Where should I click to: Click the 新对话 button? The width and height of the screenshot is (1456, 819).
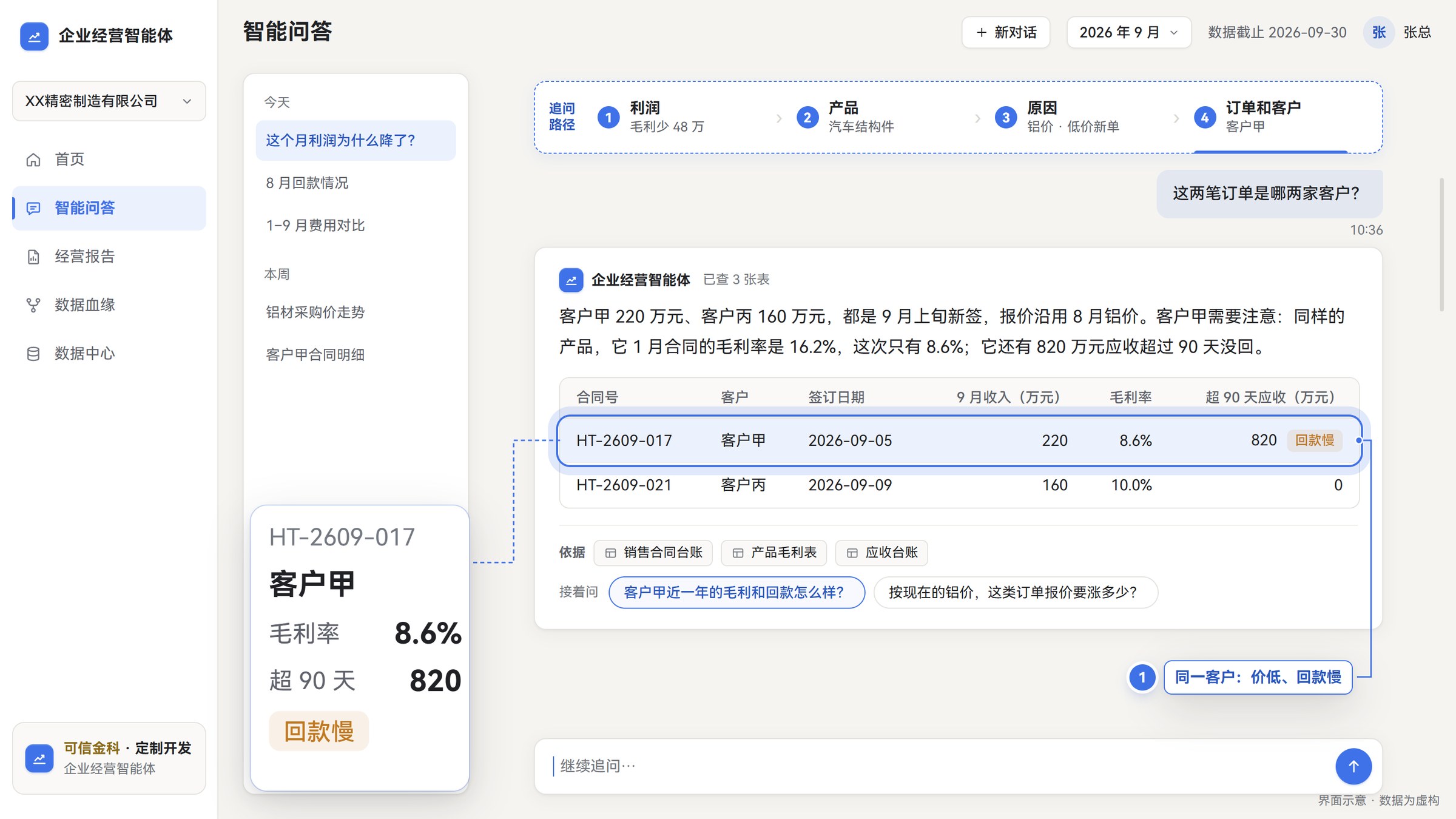coord(1006,32)
